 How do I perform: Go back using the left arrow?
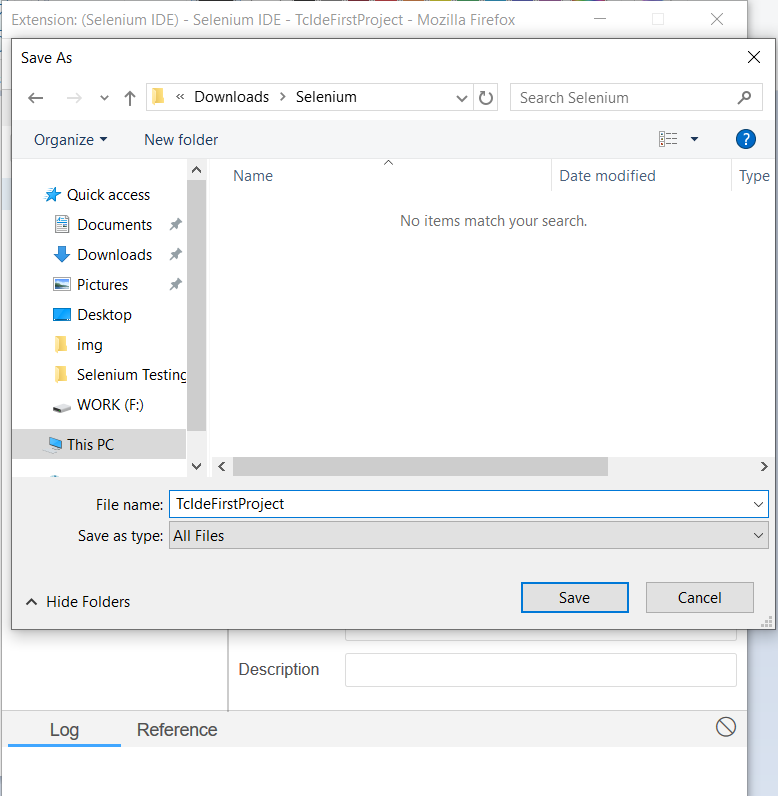coord(36,97)
